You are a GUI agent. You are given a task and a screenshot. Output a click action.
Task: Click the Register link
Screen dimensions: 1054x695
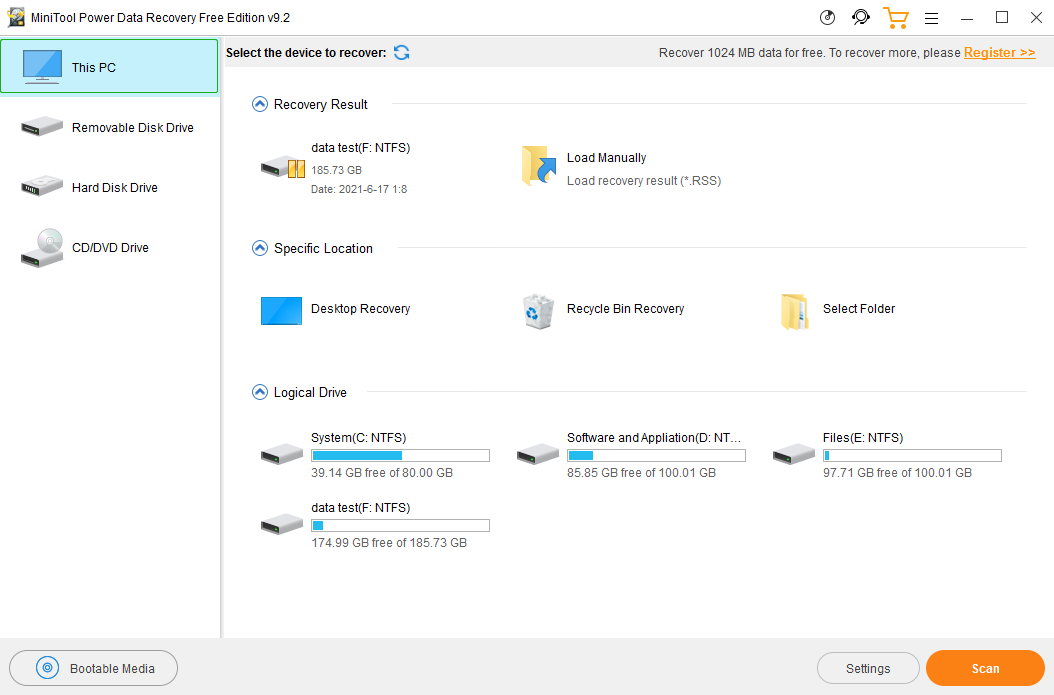click(x=999, y=53)
